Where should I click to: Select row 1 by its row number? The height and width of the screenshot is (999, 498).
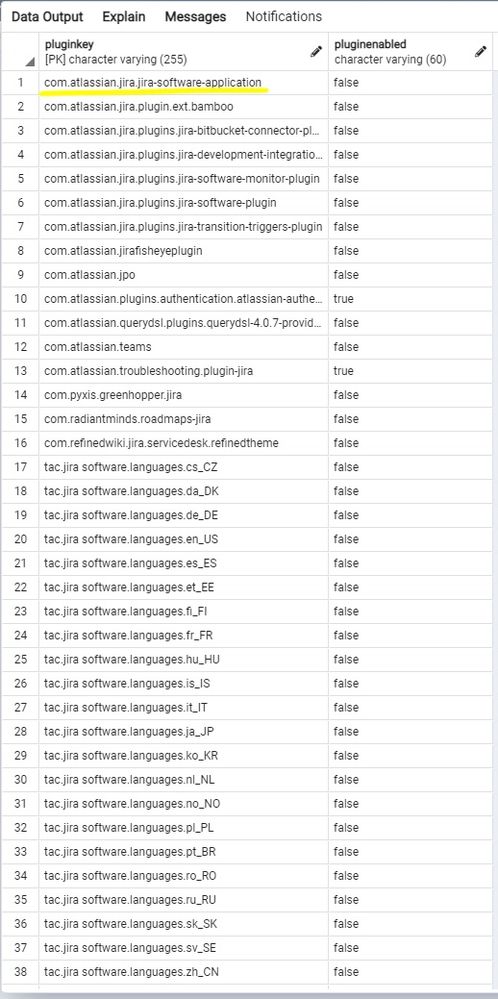pos(20,83)
